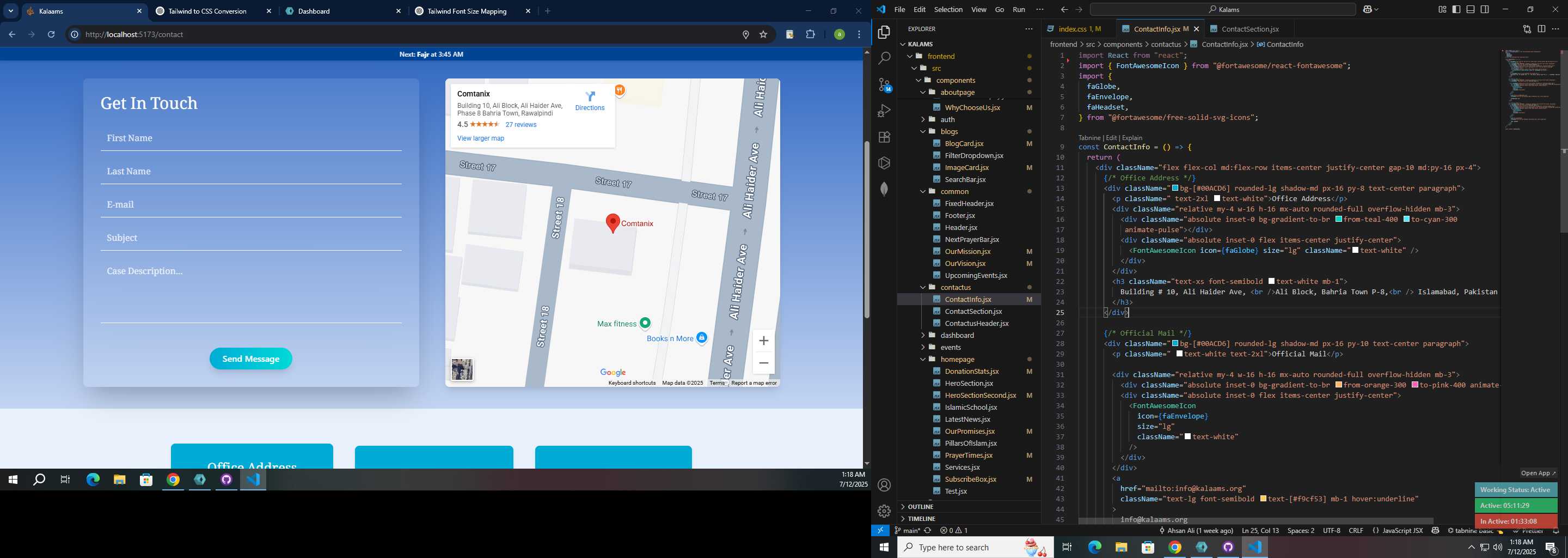Zoom in on the Google map
1568x558 pixels.
(x=763, y=341)
